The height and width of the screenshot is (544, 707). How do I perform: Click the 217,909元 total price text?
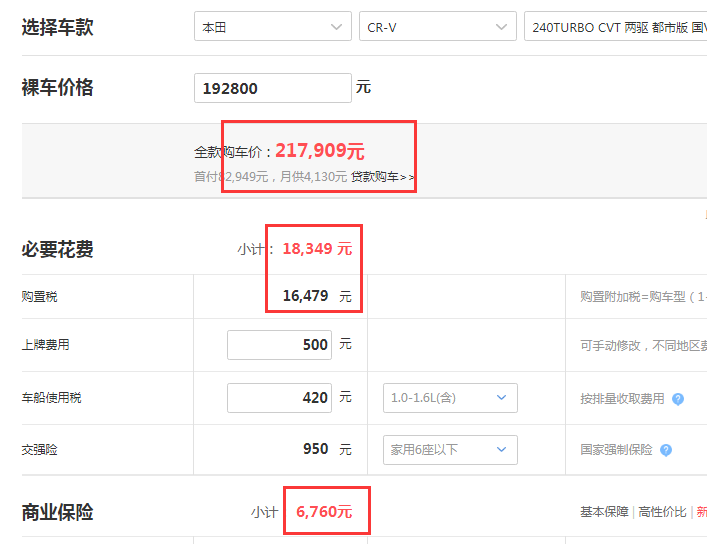[x=320, y=151]
